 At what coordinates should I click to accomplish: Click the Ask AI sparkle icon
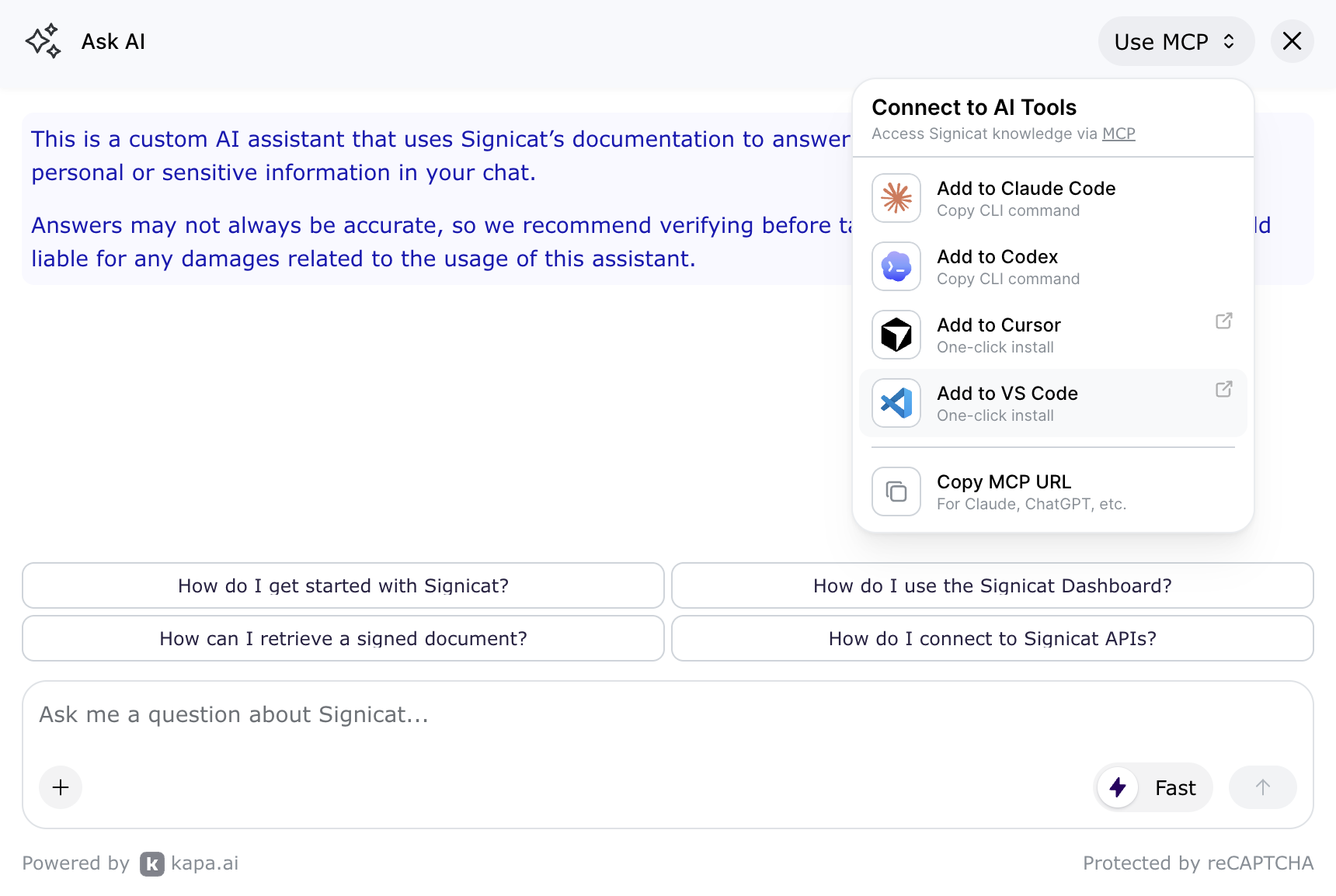coord(43,41)
